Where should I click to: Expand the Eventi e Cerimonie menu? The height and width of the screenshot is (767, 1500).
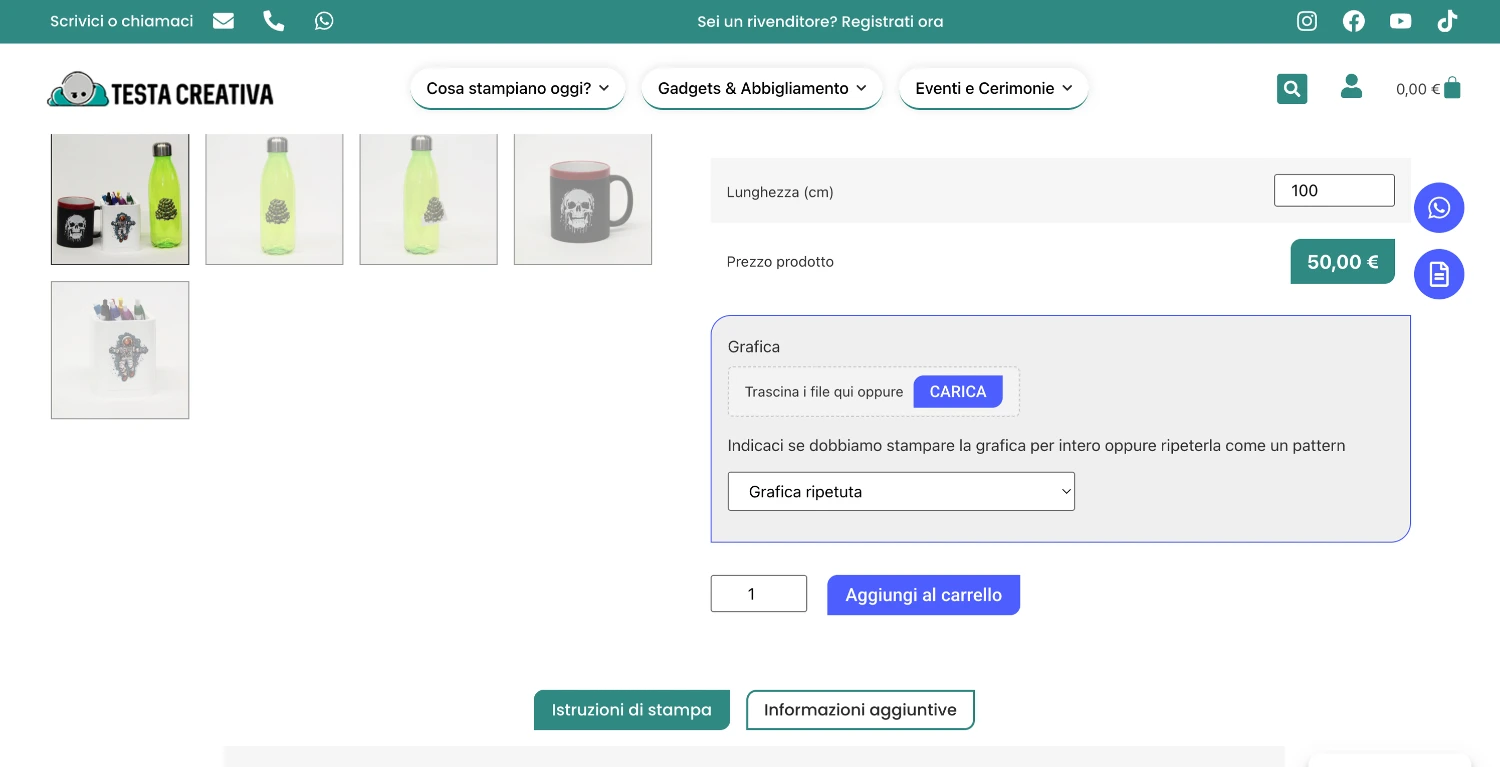(x=993, y=88)
